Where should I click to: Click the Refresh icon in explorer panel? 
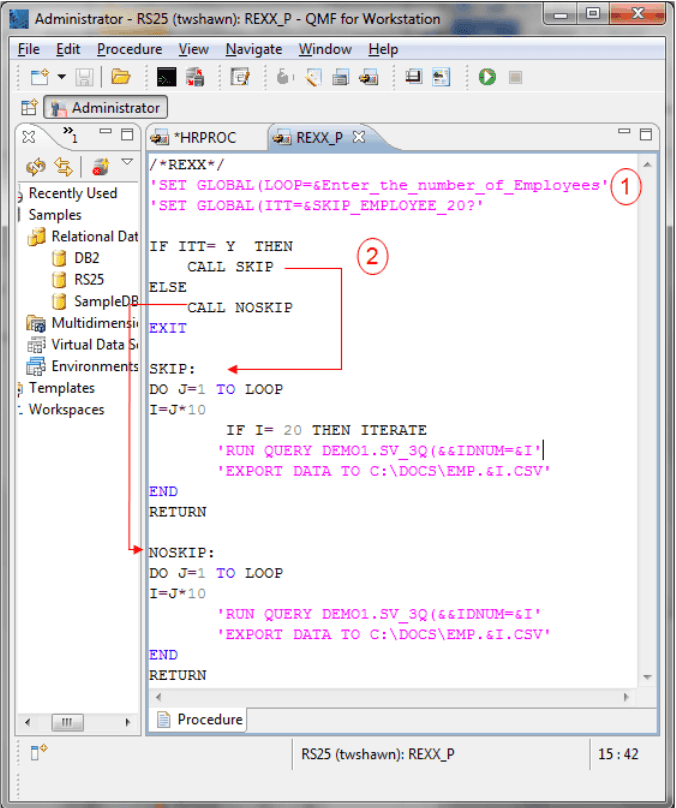coord(36,166)
